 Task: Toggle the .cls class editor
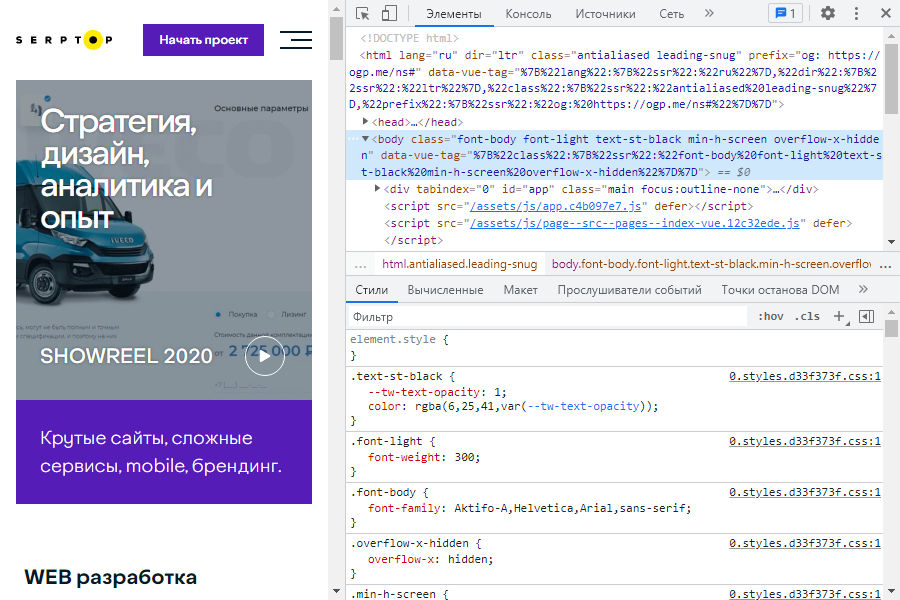pyautogui.click(x=806, y=316)
